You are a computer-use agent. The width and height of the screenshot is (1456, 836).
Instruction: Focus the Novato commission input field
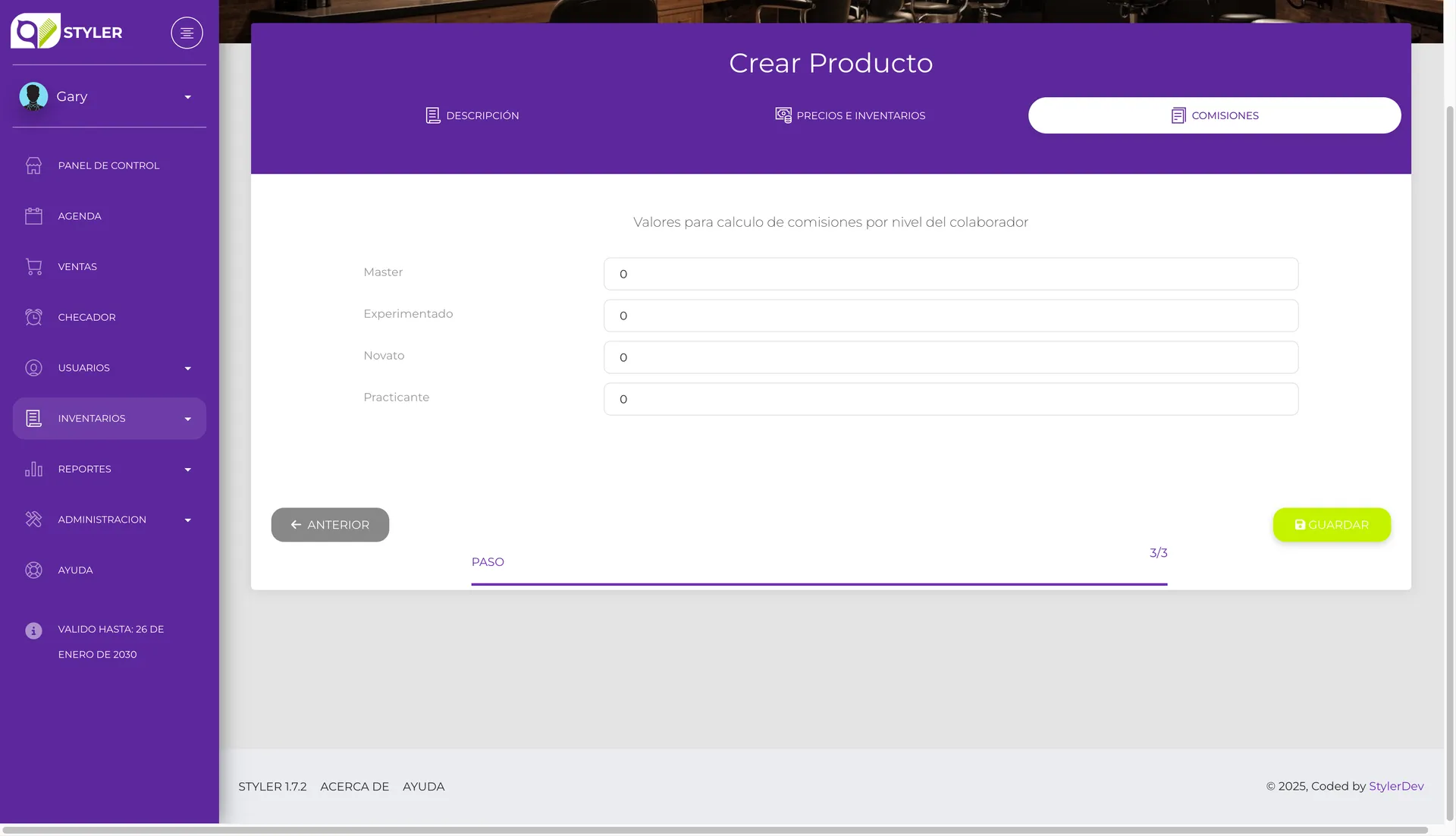click(951, 357)
